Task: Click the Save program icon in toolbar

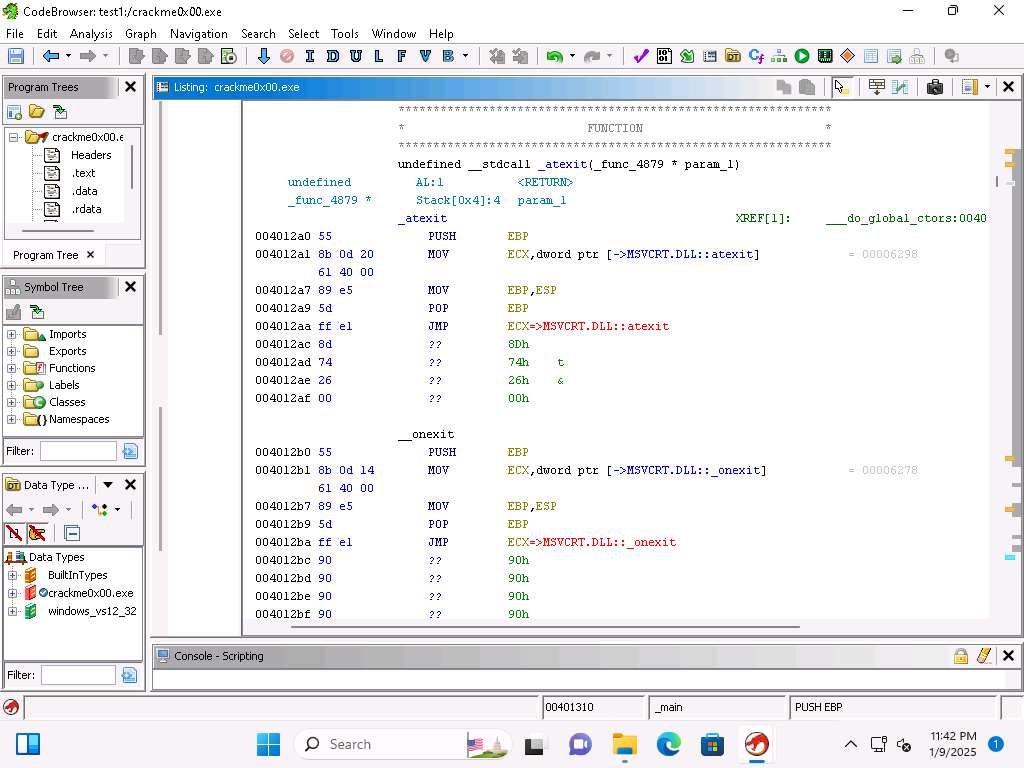Action: (x=16, y=56)
